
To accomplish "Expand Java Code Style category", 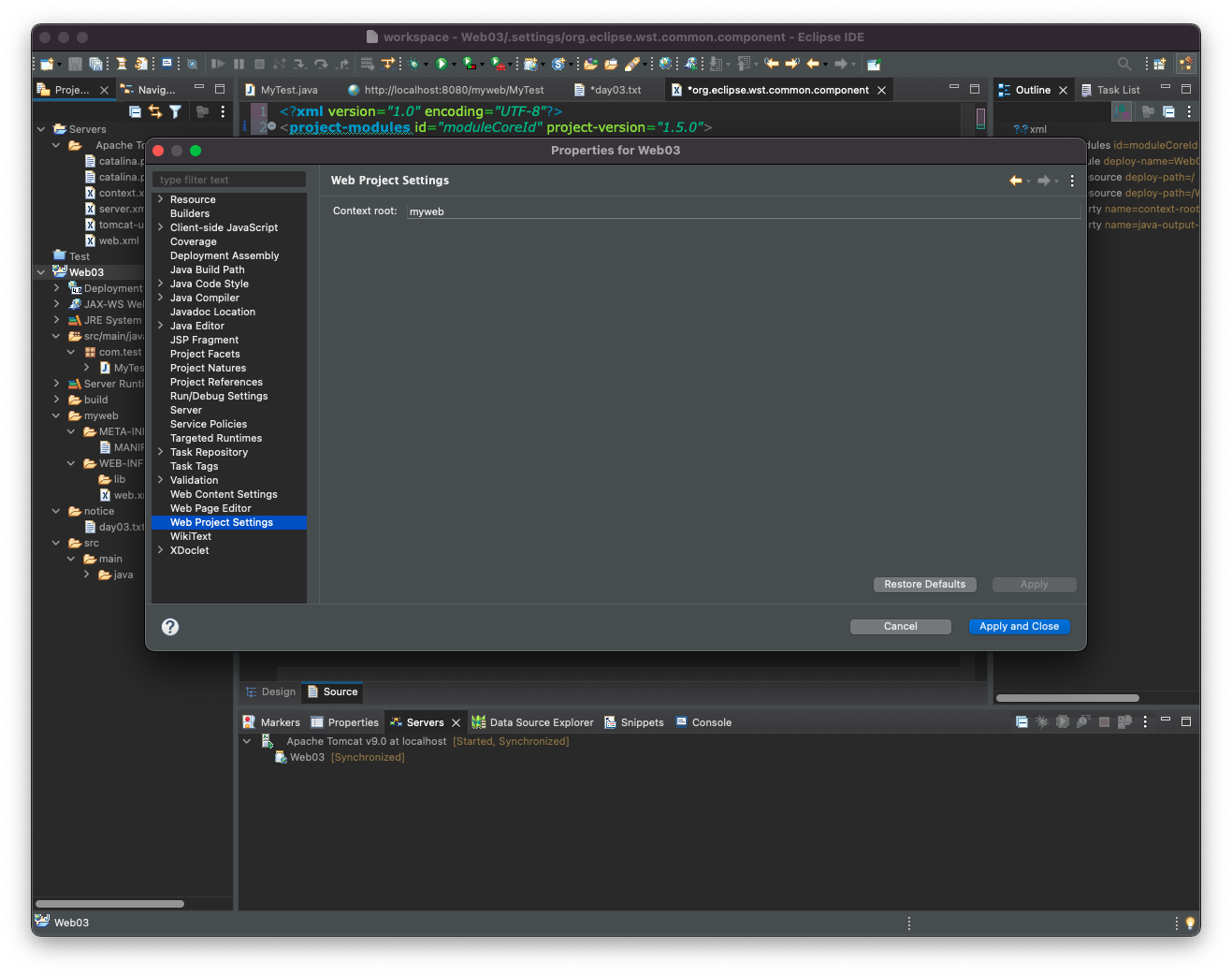I will point(161,284).
